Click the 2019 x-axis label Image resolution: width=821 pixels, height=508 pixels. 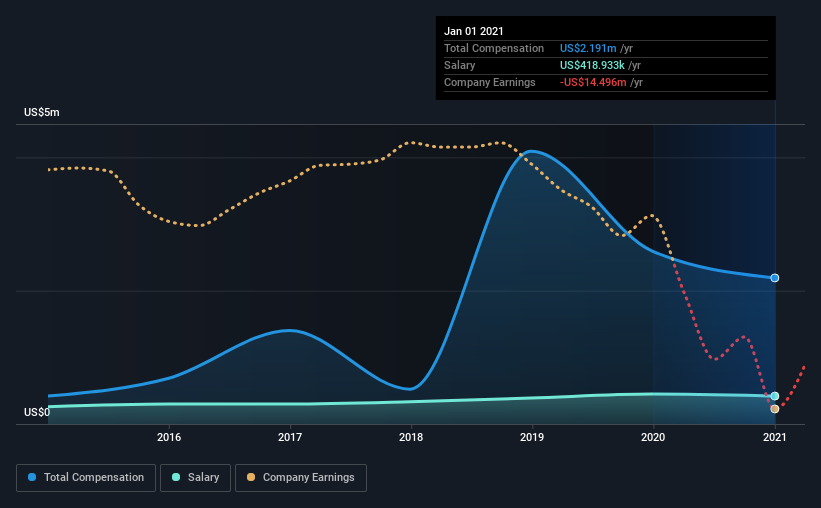click(x=532, y=437)
